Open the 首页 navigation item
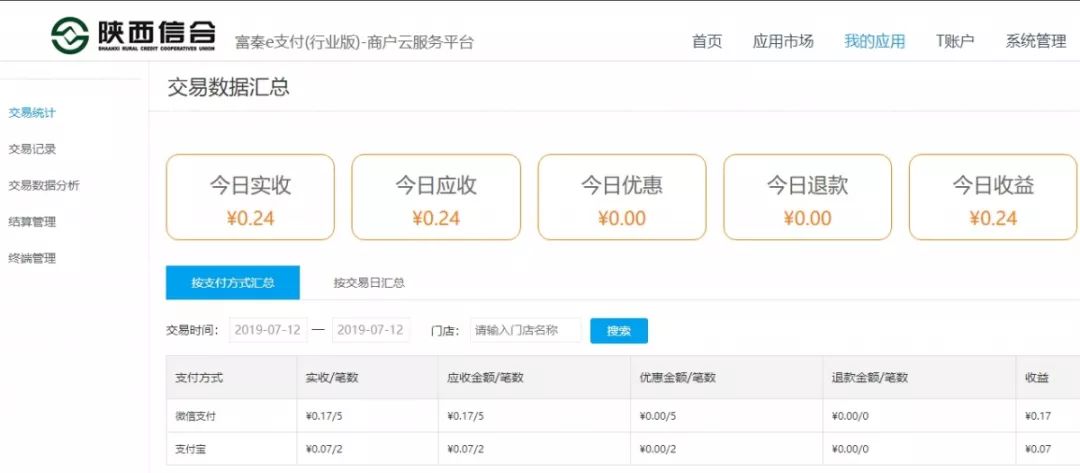 (707, 41)
